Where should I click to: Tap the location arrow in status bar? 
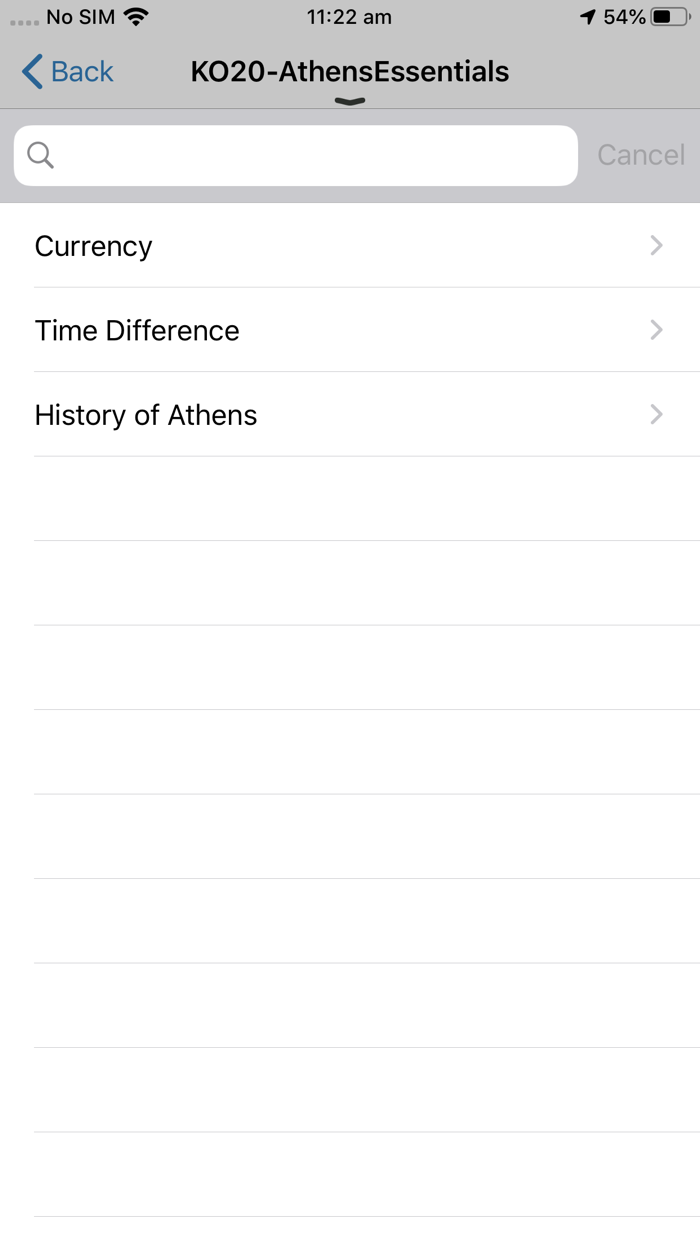point(588,17)
